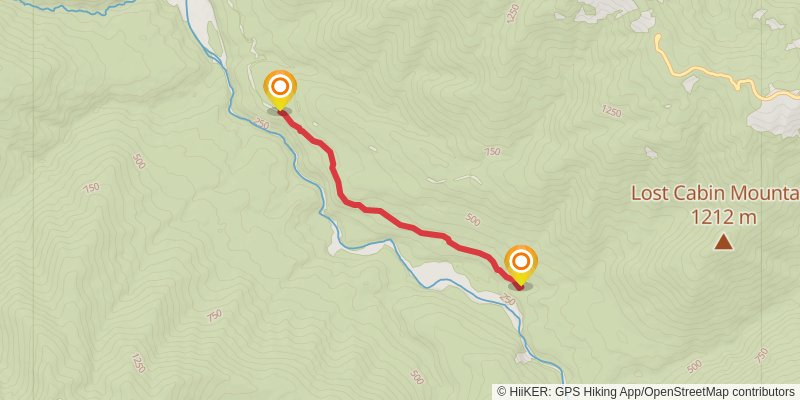Click the 250 contour label beside the start marker
This screenshot has height=400, width=800.
point(261,124)
